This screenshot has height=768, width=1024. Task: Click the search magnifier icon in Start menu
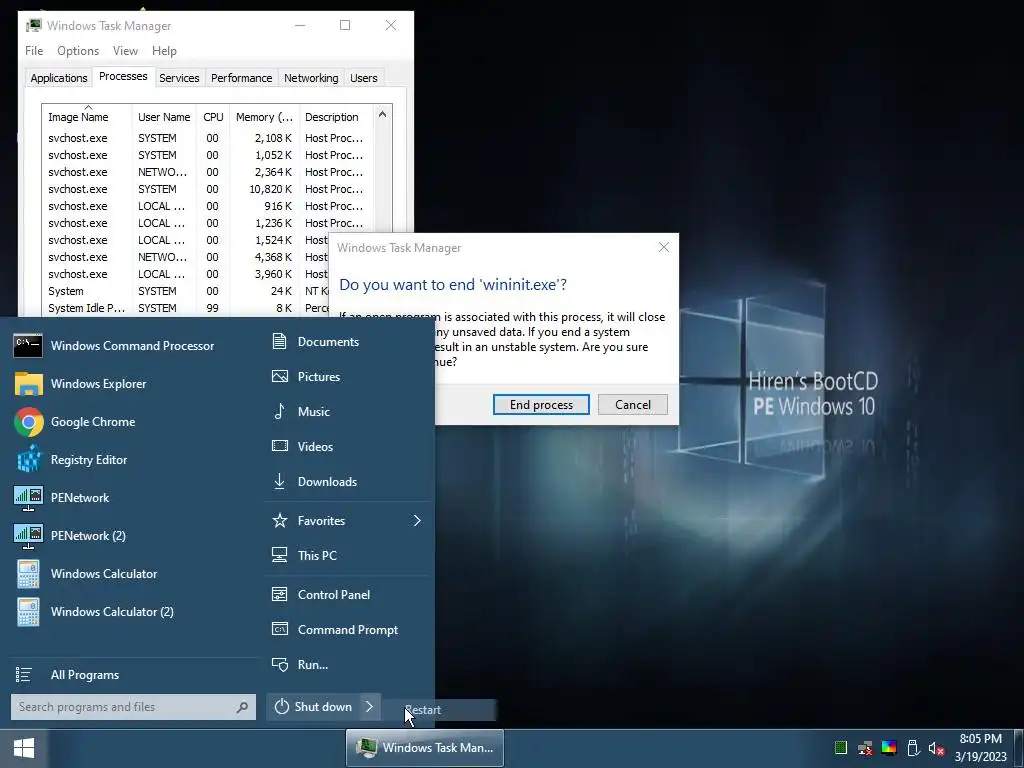242,707
